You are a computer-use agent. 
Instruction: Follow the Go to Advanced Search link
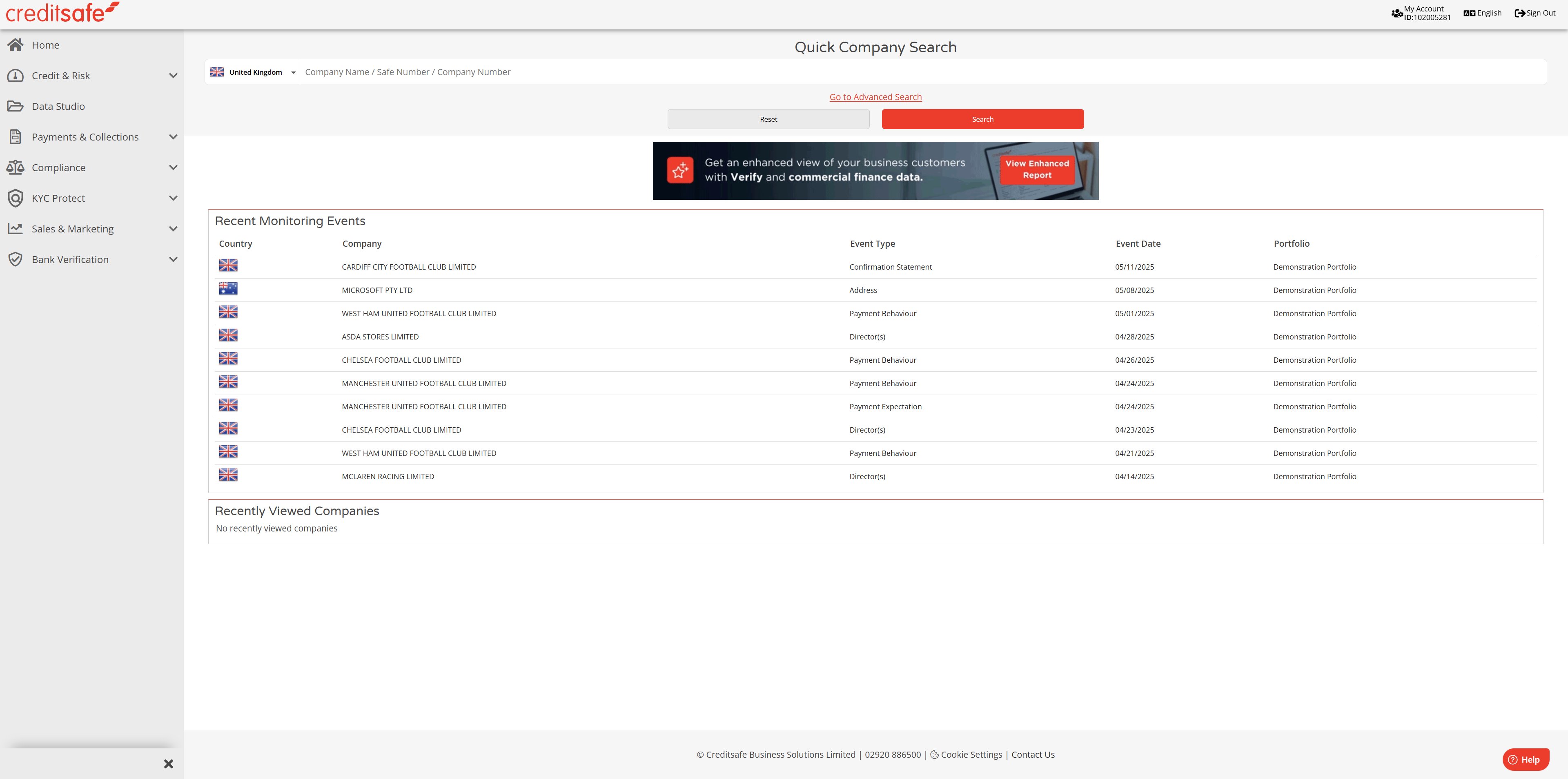tap(875, 97)
